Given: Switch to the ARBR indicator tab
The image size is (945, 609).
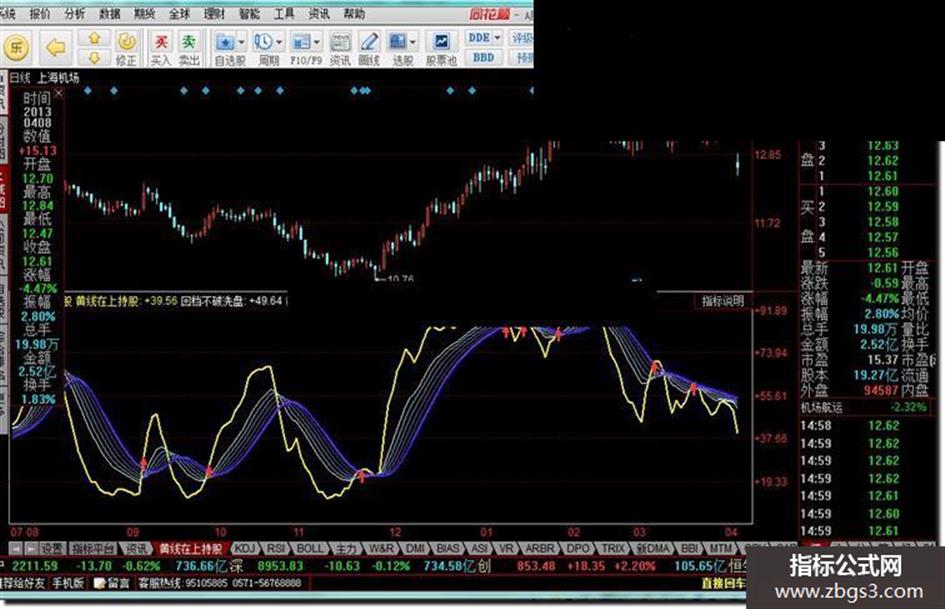Looking at the screenshot, I should pyautogui.click(x=539, y=548).
